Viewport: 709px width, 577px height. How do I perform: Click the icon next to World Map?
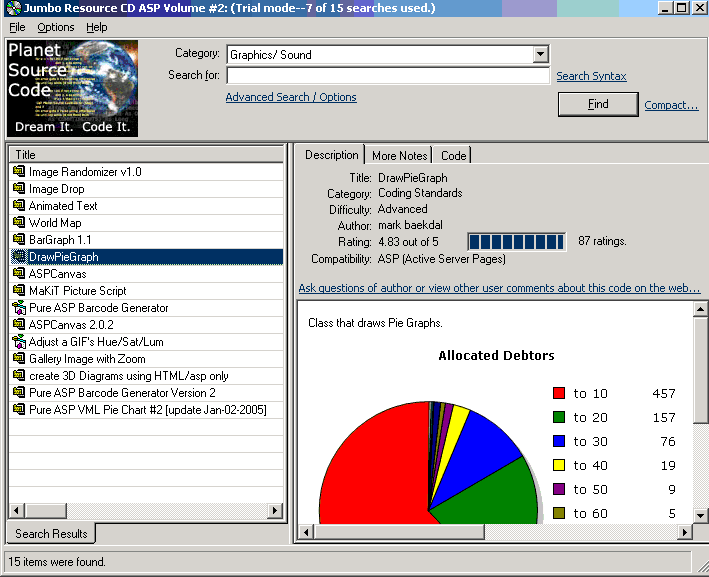pos(19,222)
